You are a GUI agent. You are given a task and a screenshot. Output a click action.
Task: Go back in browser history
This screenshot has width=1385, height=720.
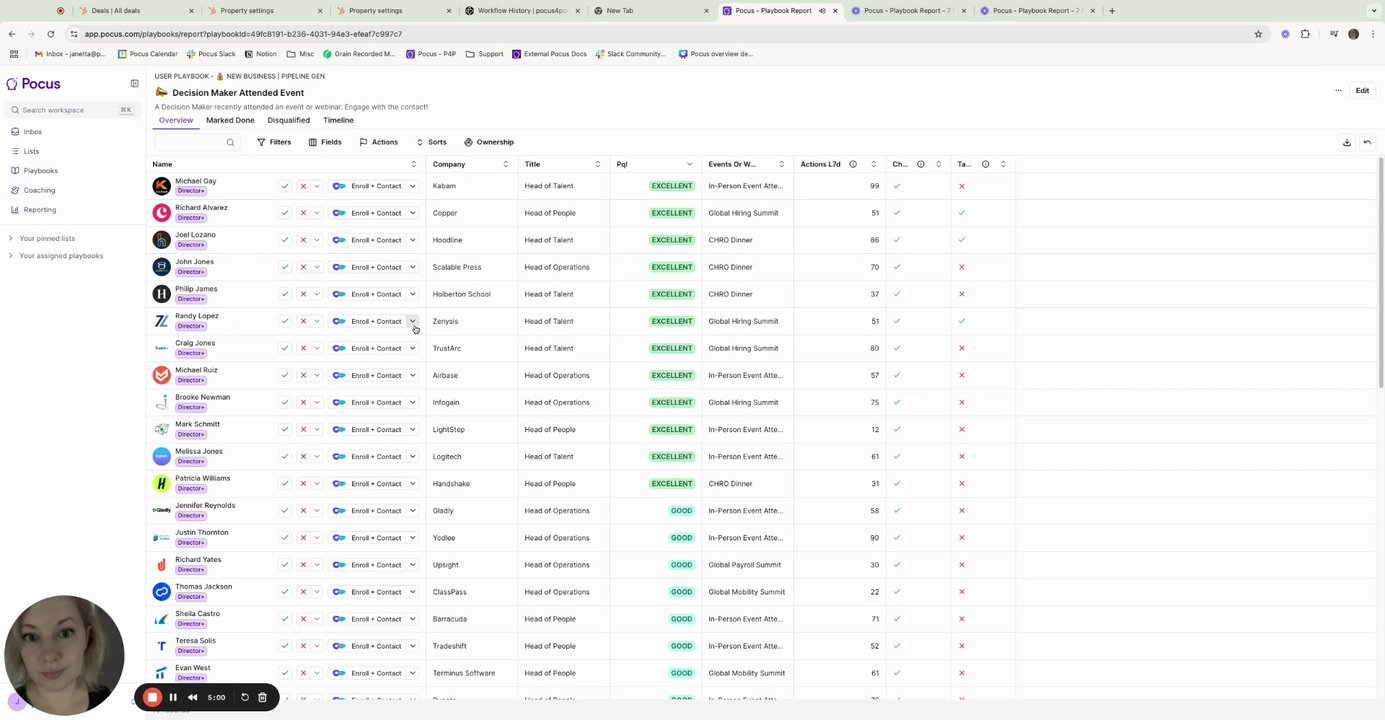tap(12, 34)
